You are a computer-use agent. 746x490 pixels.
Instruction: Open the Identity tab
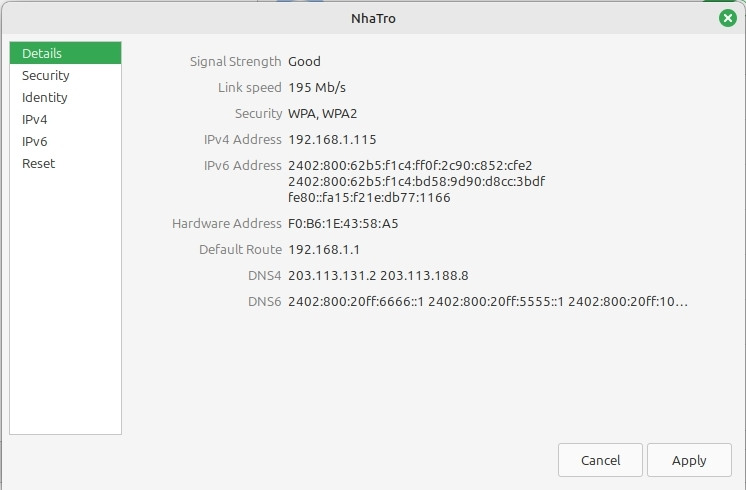pos(45,97)
